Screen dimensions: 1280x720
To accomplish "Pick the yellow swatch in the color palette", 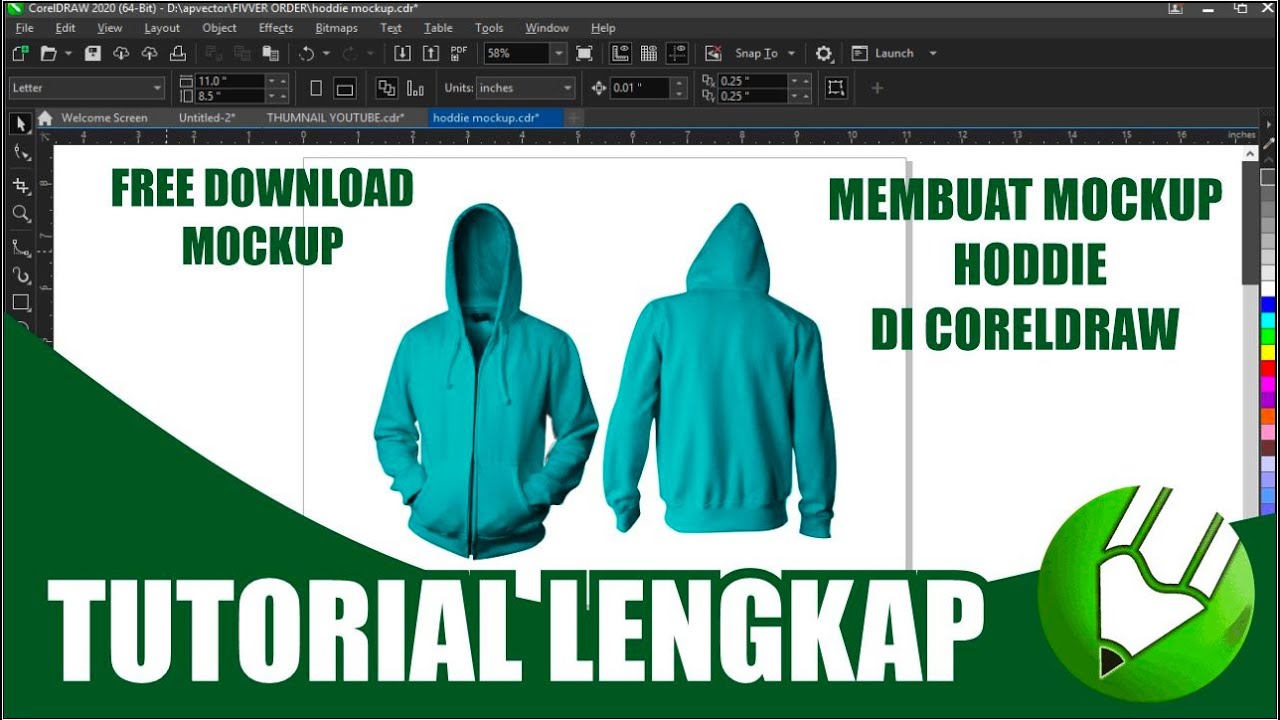I will coord(1268,352).
